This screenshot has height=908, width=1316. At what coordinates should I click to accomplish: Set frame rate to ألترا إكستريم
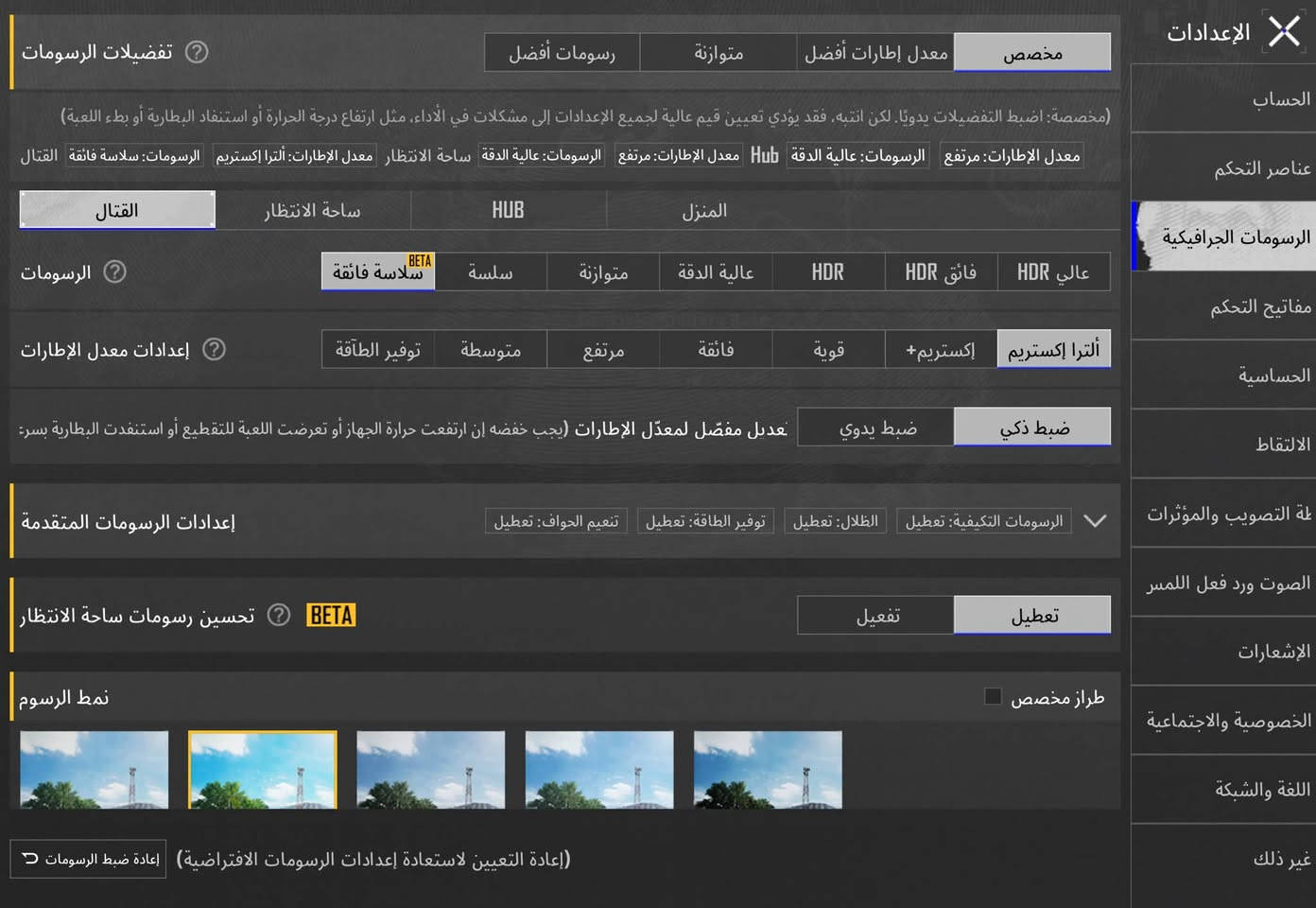pyautogui.click(x=1053, y=350)
